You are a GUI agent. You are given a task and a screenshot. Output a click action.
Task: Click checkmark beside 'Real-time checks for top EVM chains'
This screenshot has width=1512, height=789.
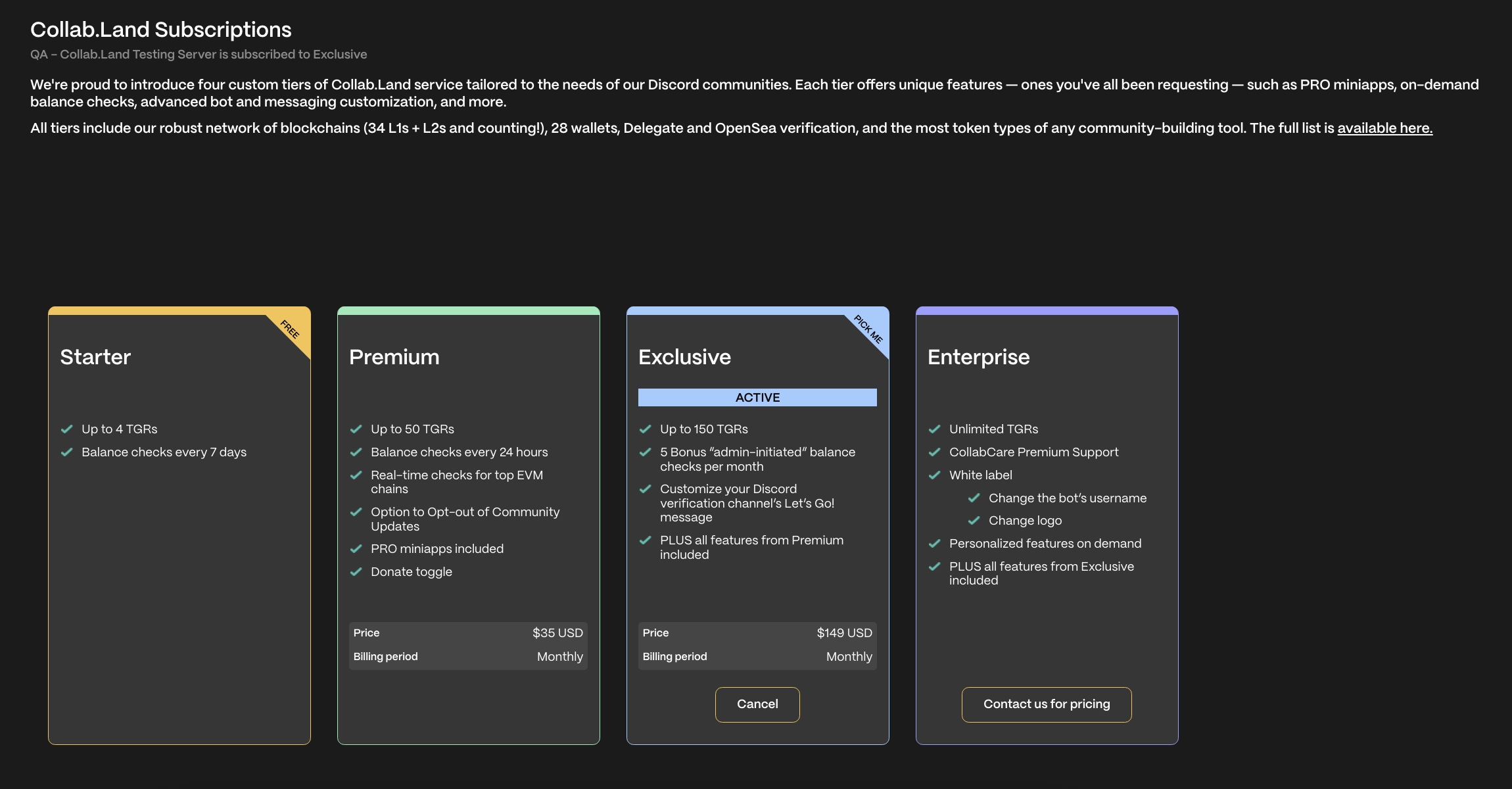356,475
